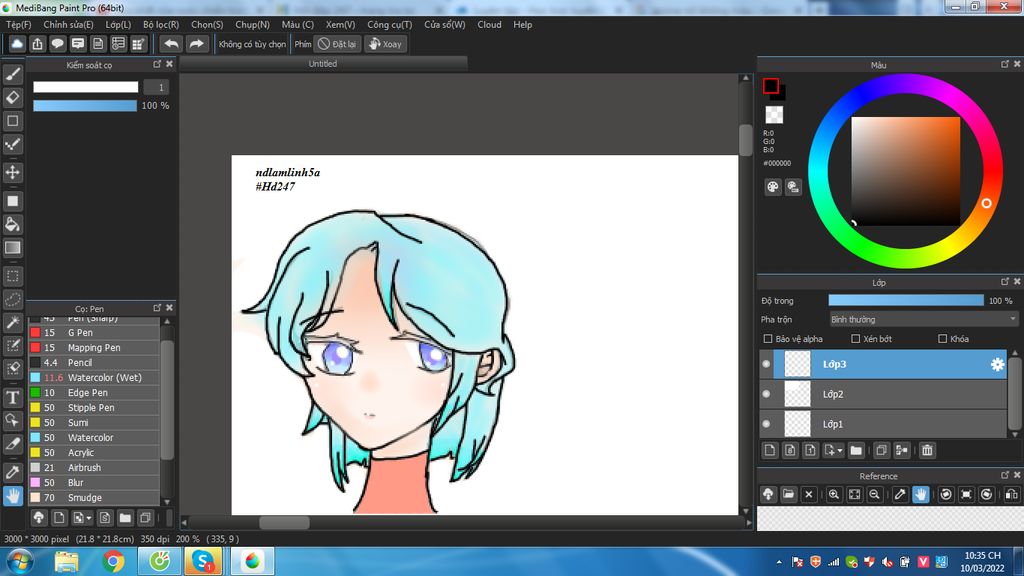Screen dimensions: 1024x576
Task: Open the color palette icon in Màu panel
Action: 773,187
